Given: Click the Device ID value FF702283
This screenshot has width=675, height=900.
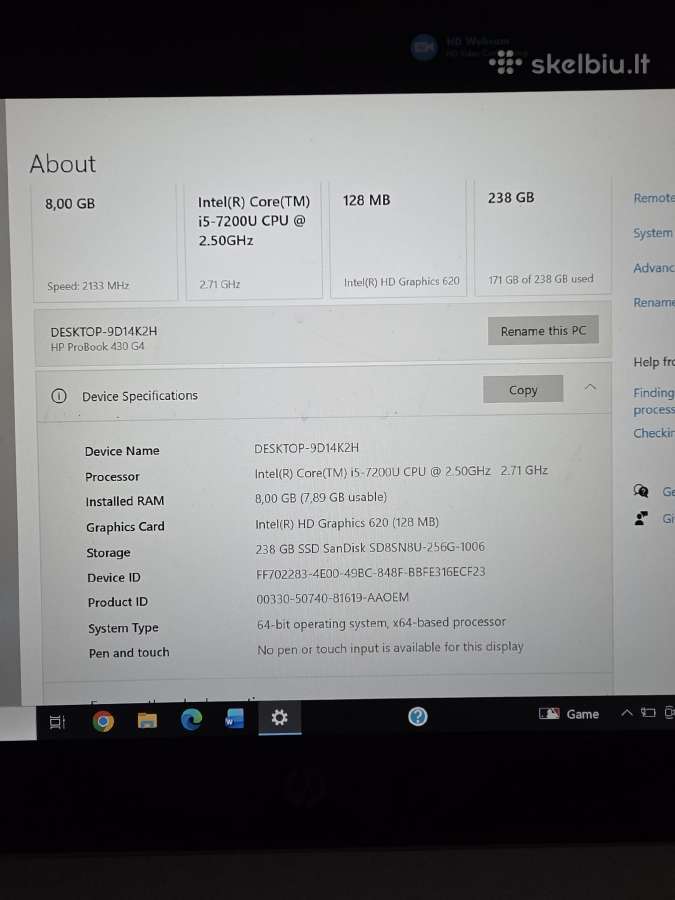Looking at the screenshot, I should pyautogui.click(x=371, y=572).
